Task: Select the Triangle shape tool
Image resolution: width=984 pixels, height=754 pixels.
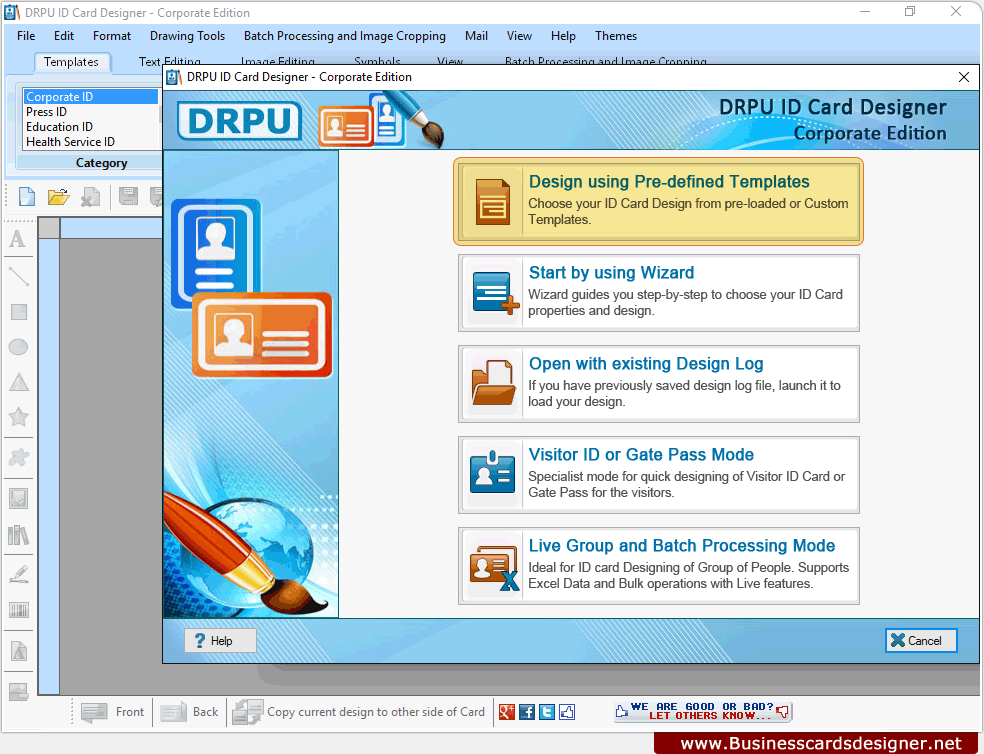Action: [19, 382]
